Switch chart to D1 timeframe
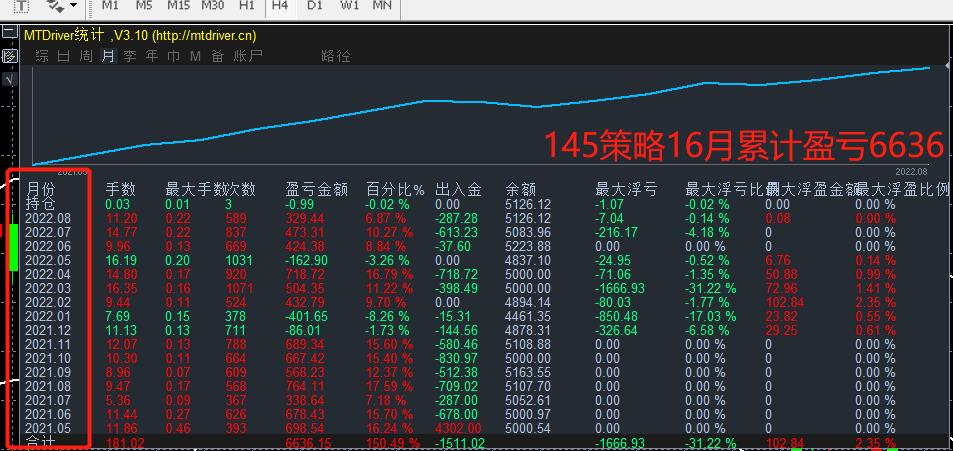This screenshot has width=953, height=451. coord(314,5)
